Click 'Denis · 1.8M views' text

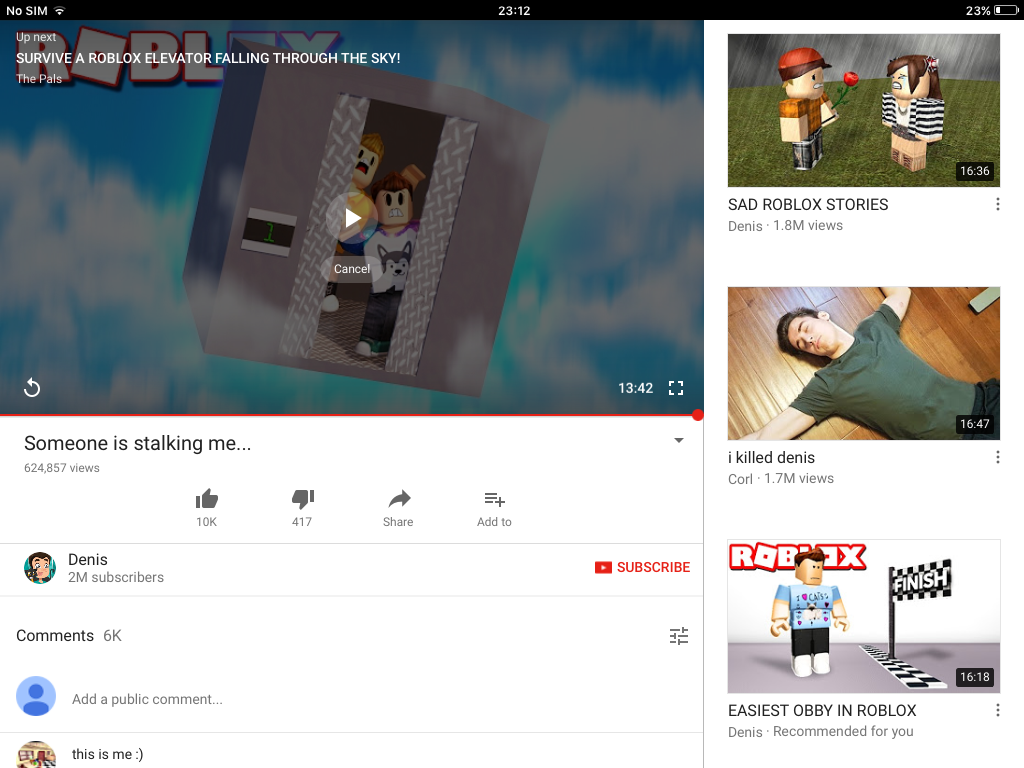(x=785, y=225)
